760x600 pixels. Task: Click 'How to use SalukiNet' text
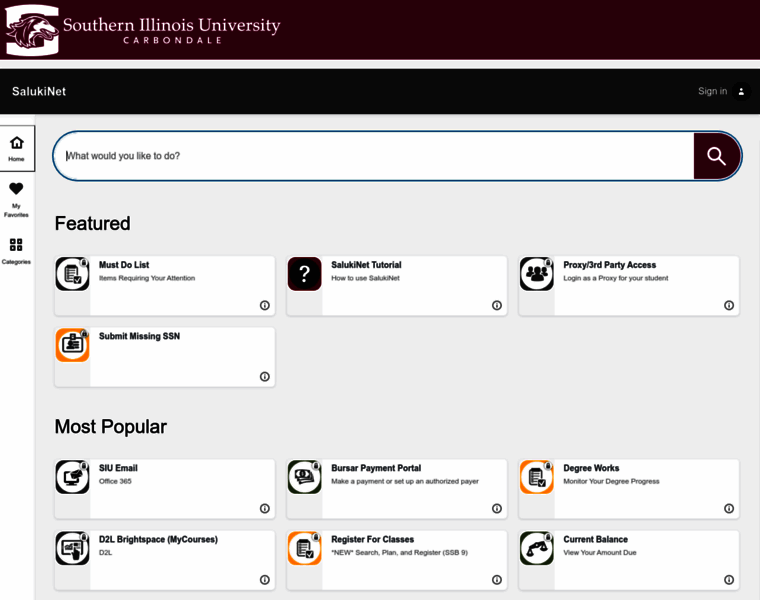point(365,278)
